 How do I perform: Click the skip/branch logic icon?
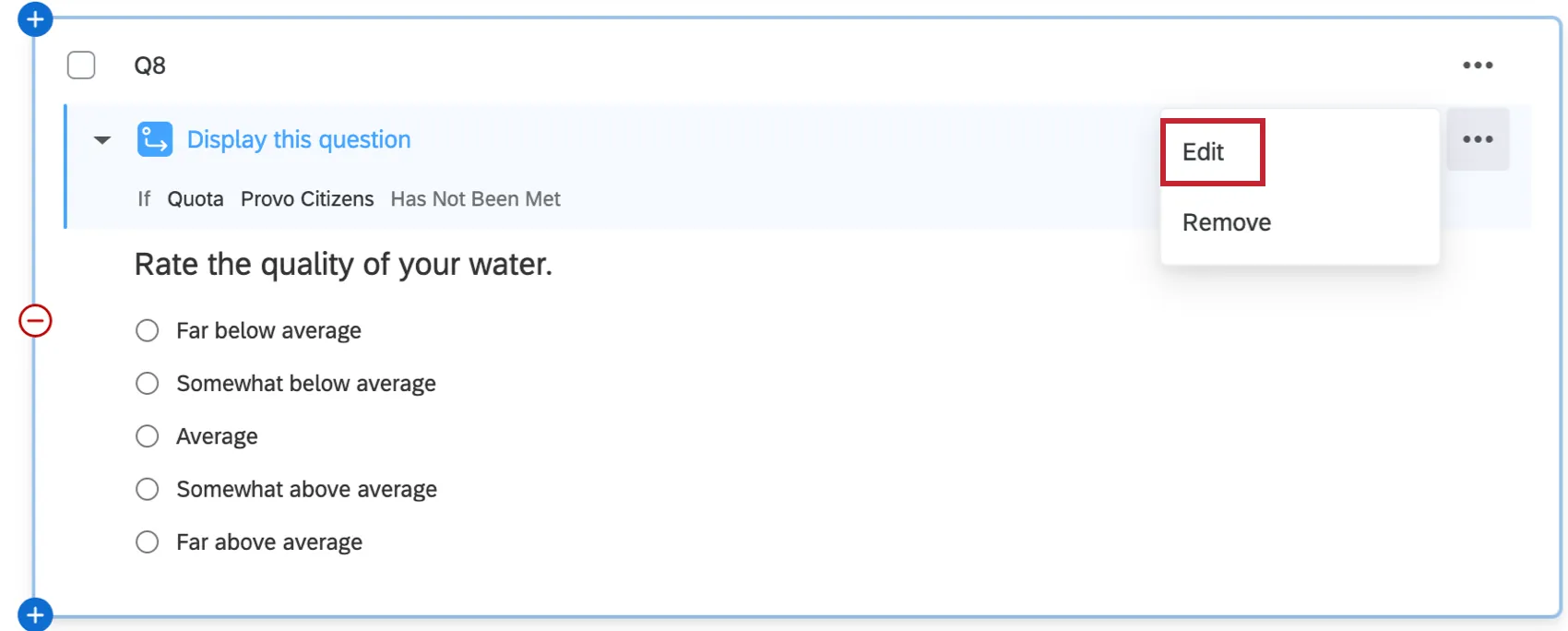tap(155, 138)
